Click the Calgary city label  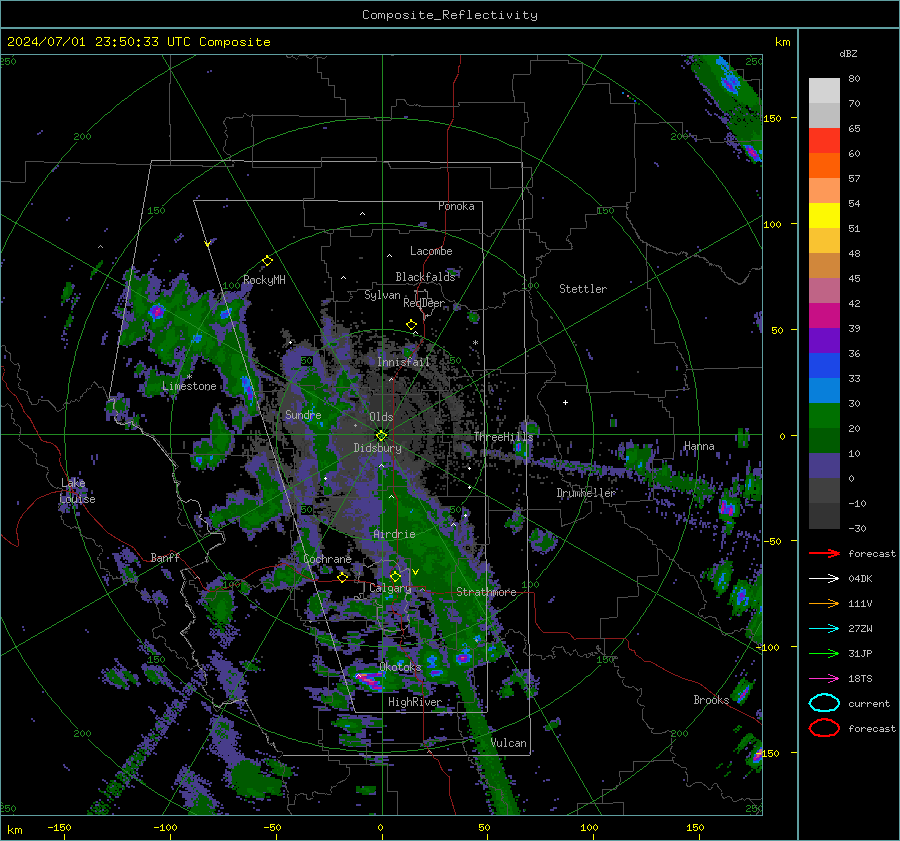click(x=390, y=588)
